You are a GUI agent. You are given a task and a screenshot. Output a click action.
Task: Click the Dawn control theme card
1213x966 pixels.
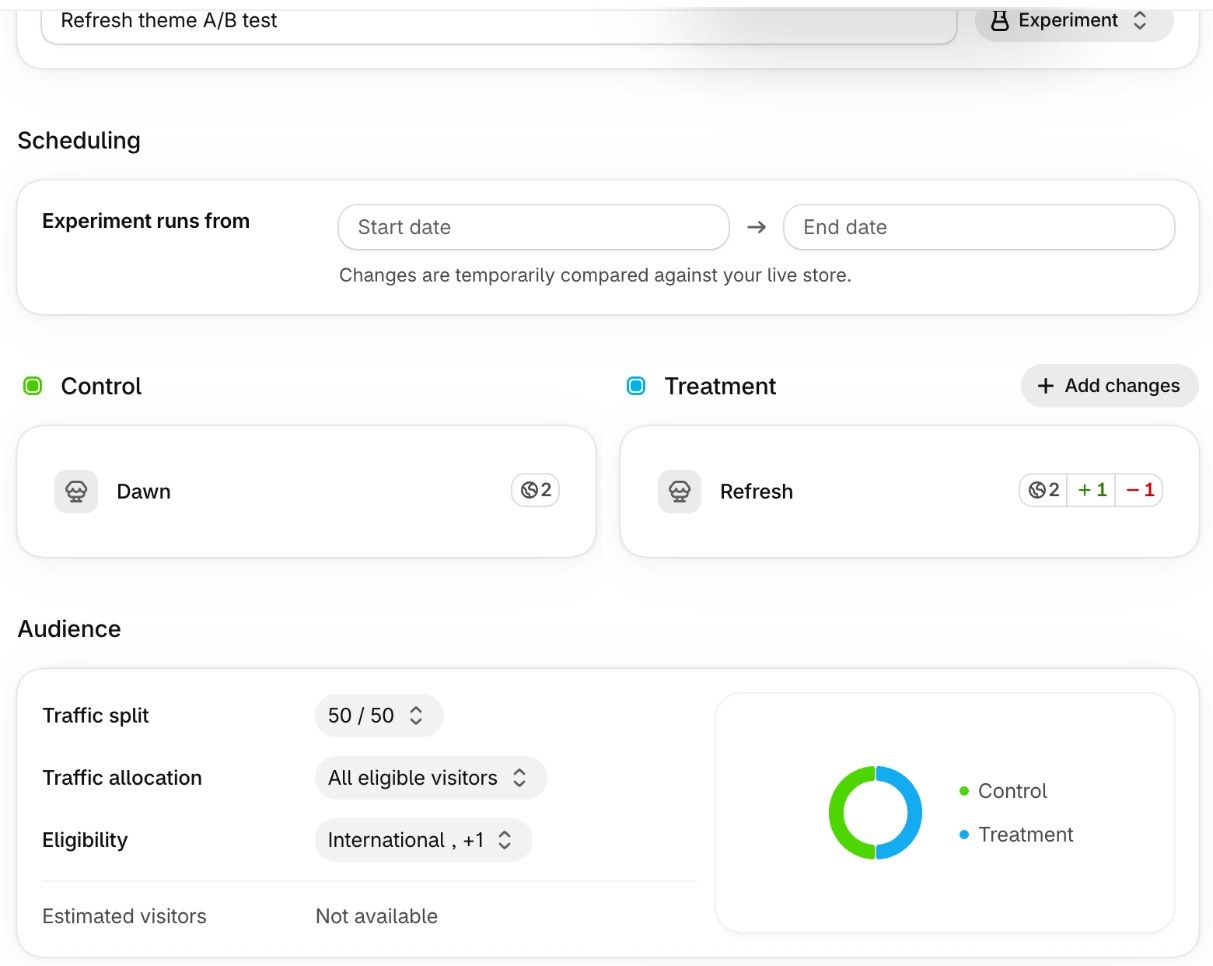click(x=306, y=491)
